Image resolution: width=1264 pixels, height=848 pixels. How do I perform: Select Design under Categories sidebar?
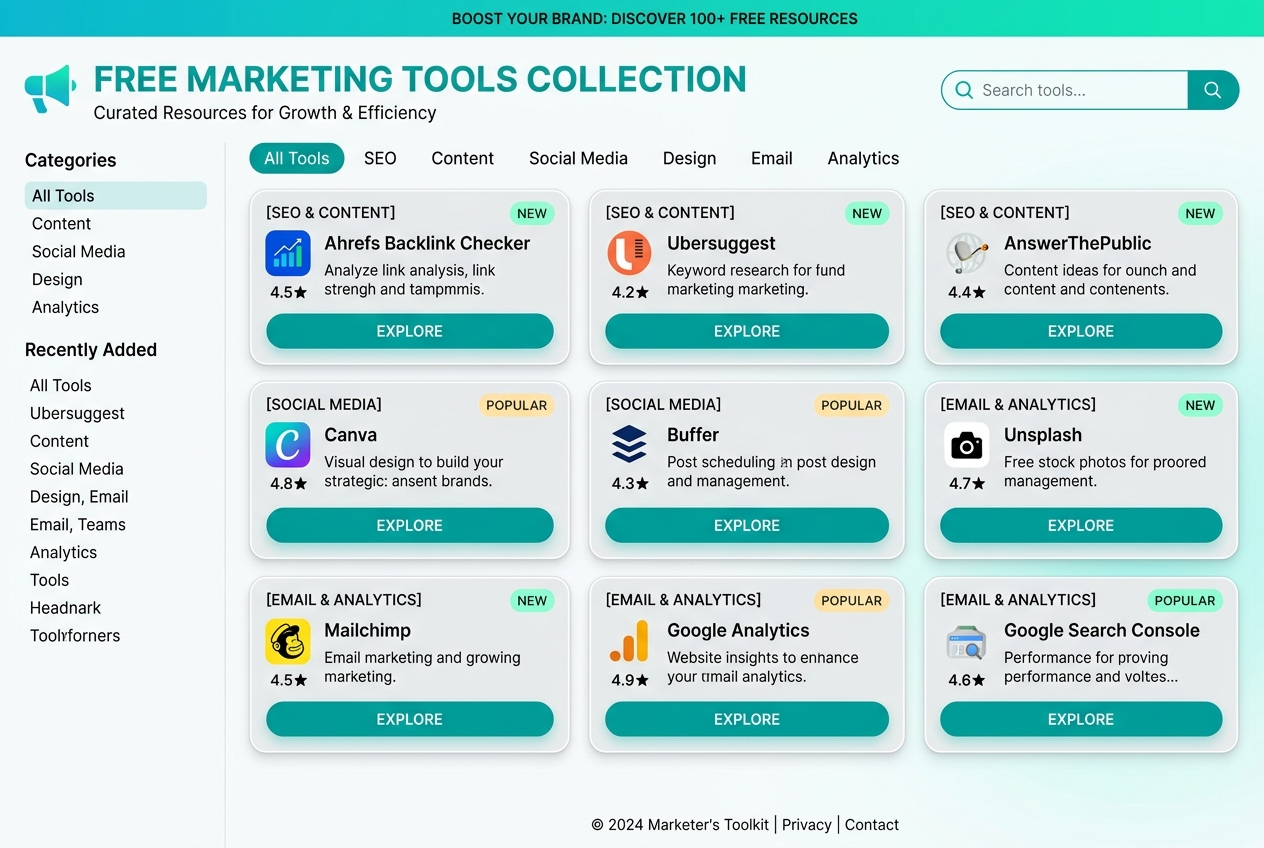(57, 280)
